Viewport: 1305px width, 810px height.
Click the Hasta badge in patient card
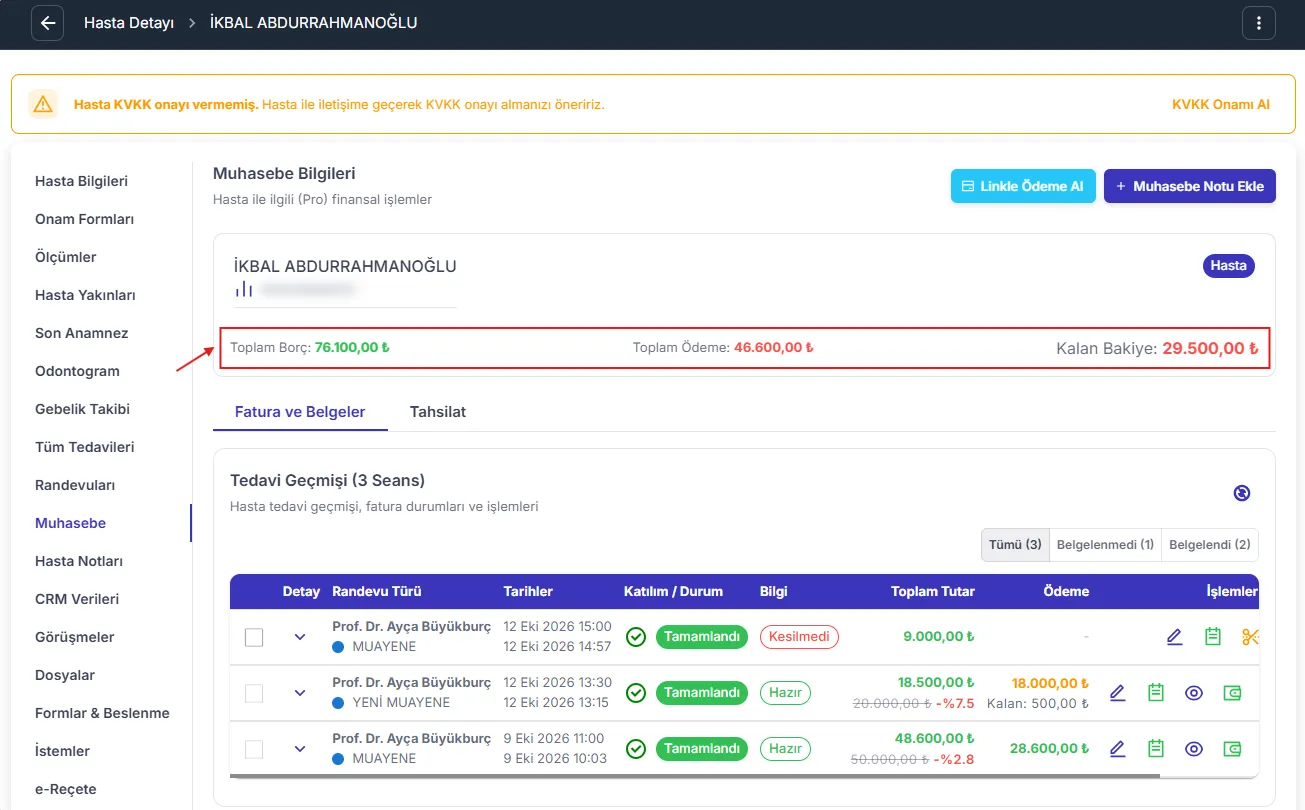click(1228, 265)
